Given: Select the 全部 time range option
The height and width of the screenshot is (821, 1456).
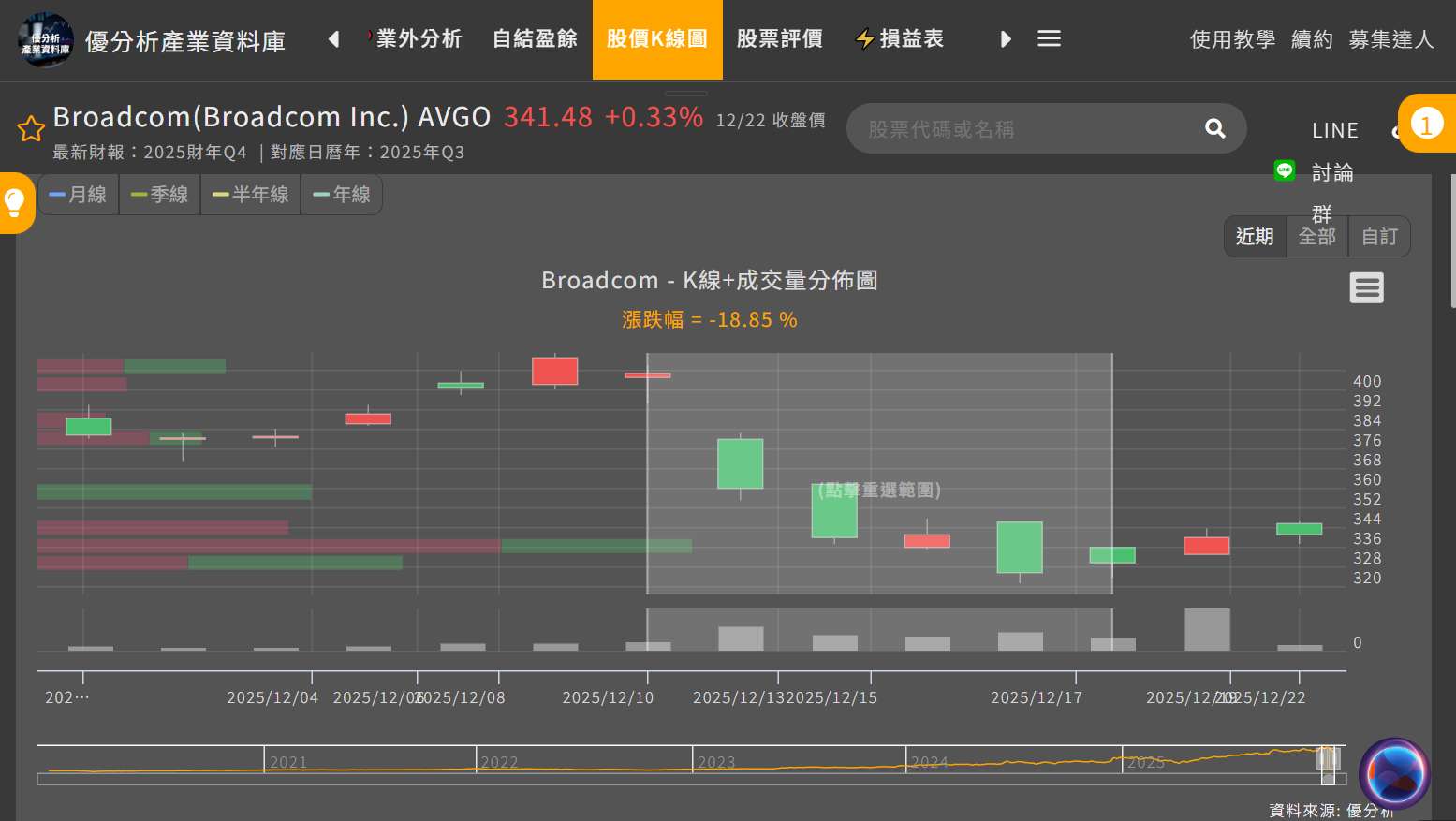Looking at the screenshot, I should 1316,237.
